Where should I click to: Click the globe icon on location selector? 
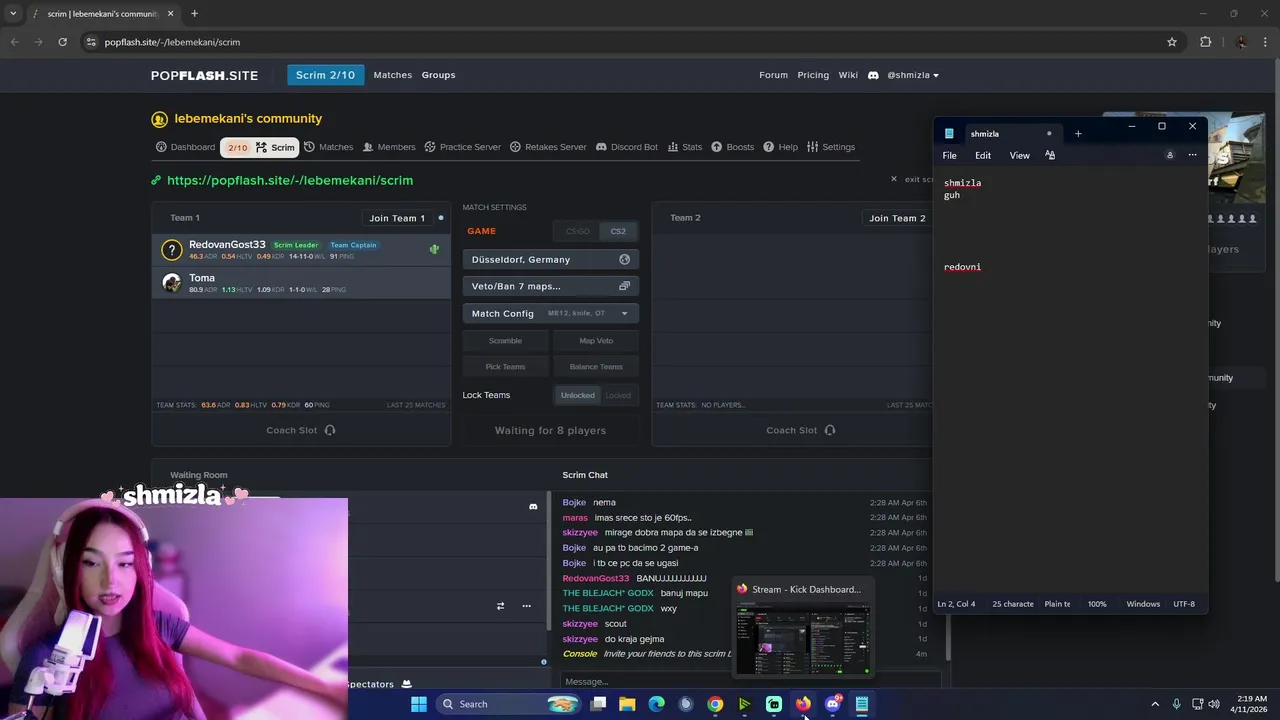(624, 259)
